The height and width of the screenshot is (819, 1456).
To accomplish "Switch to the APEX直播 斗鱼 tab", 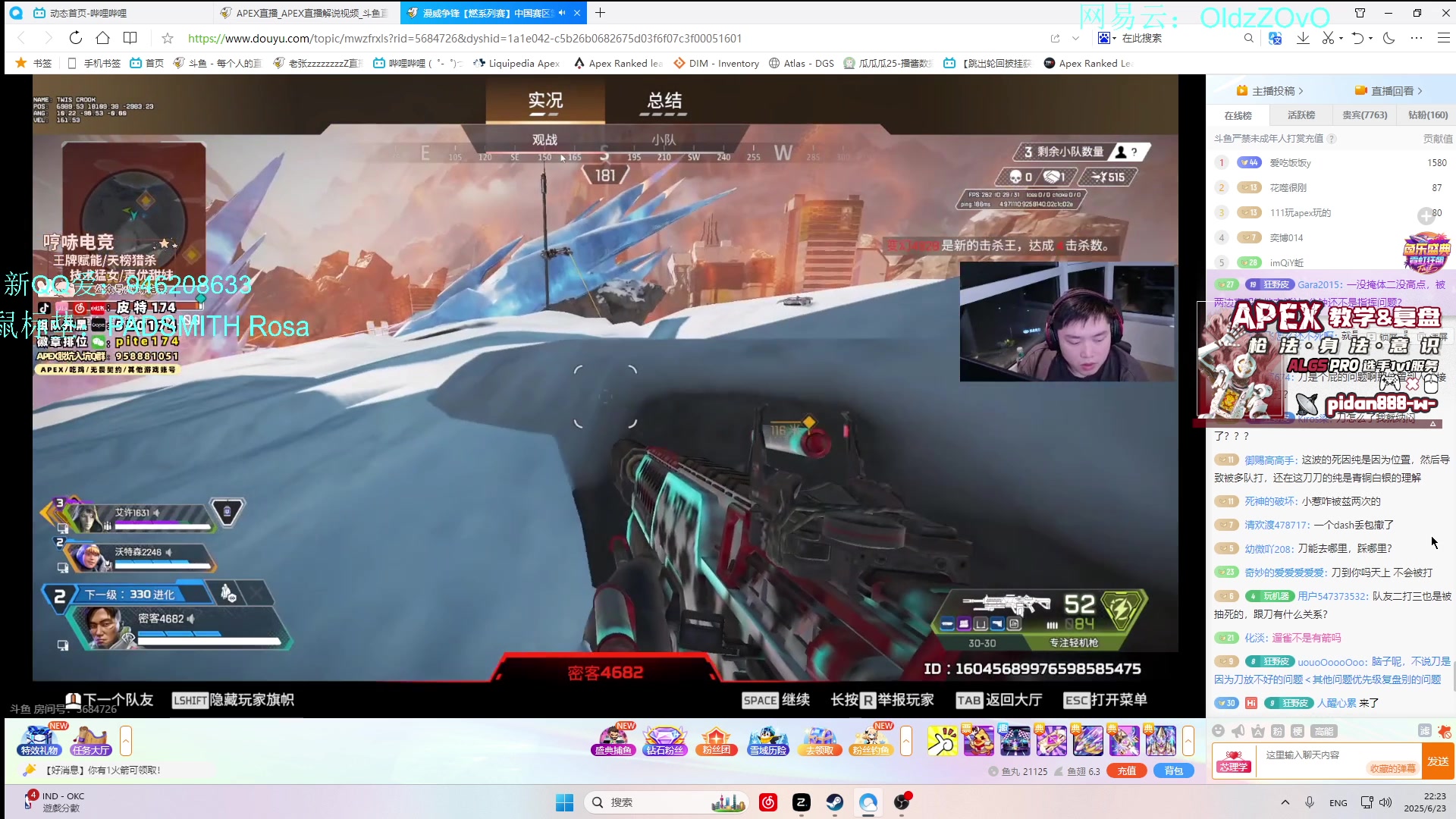I will click(x=307, y=13).
